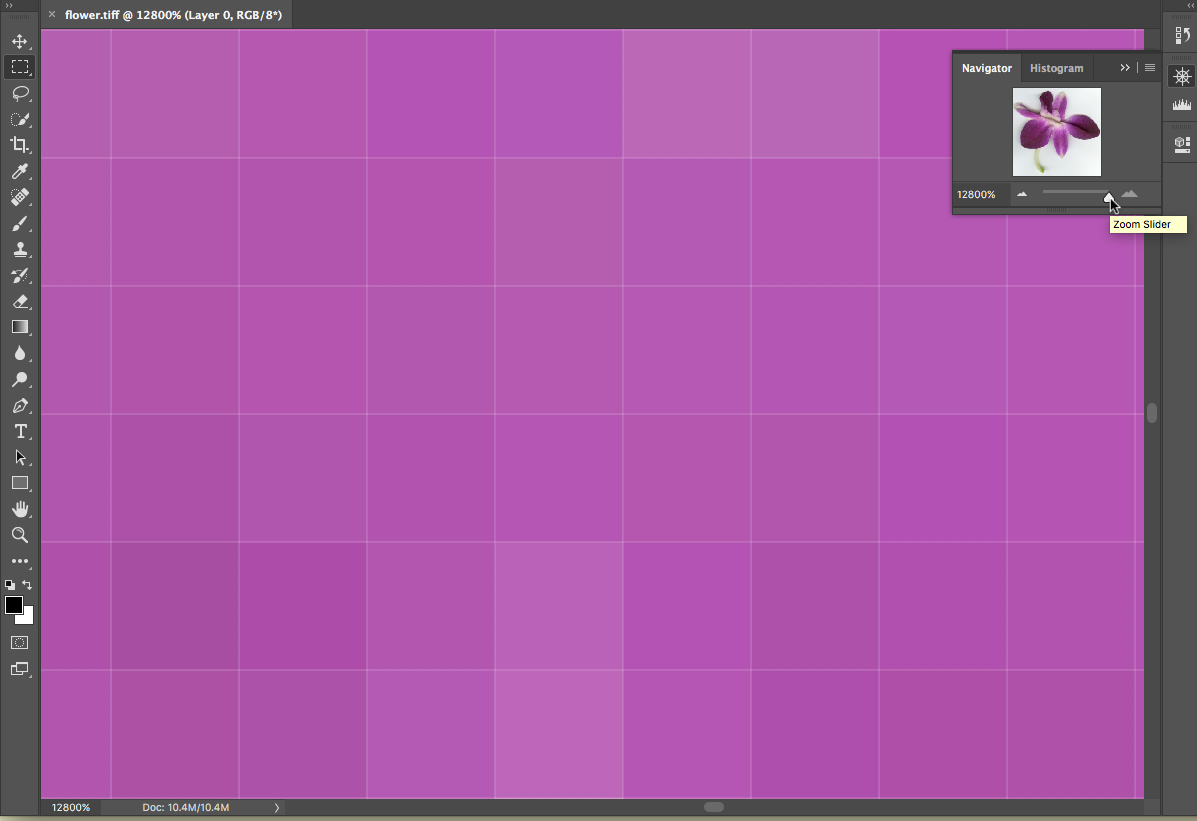
Task: Select the Pen tool
Action: coord(19,406)
